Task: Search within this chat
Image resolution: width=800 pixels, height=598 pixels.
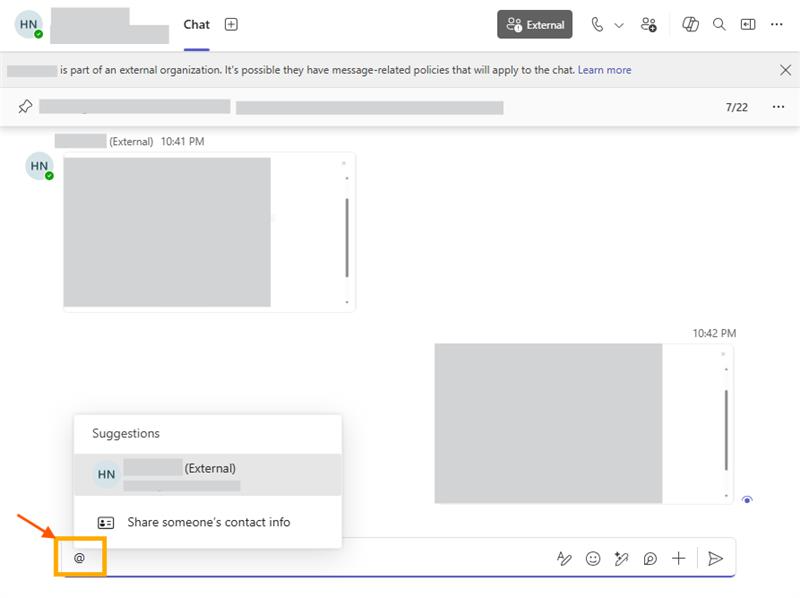Action: [719, 24]
